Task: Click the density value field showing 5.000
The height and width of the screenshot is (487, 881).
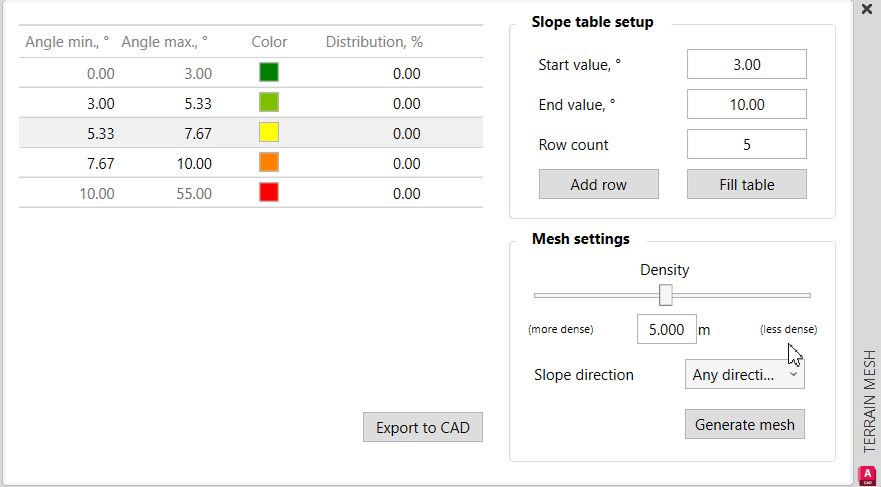Action: tap(665, 329)
